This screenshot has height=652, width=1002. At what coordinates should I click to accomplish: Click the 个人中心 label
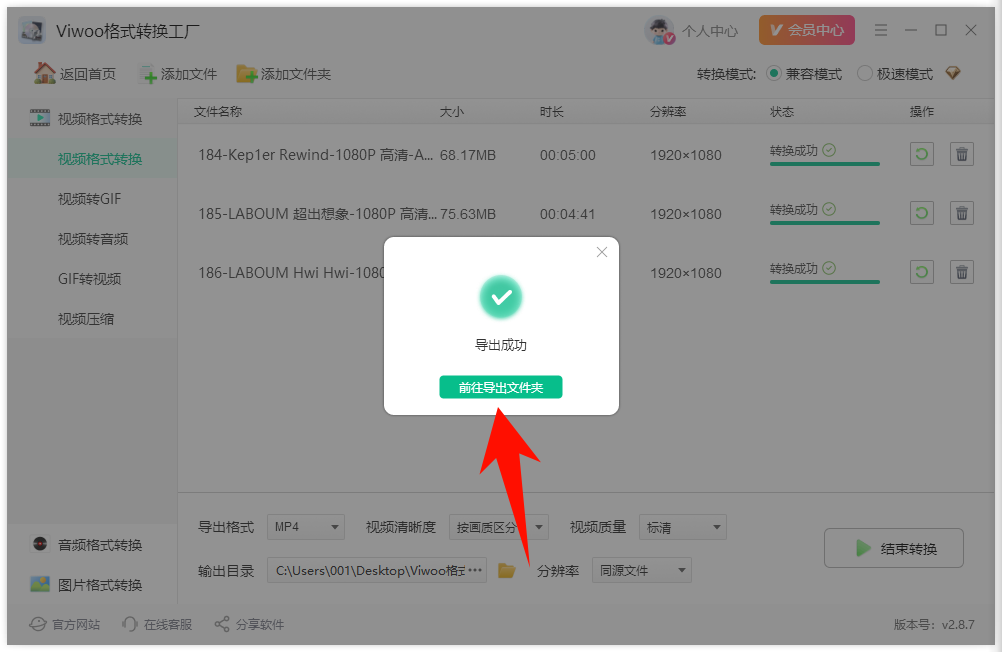pyautogui.click(x=709, y=31)
